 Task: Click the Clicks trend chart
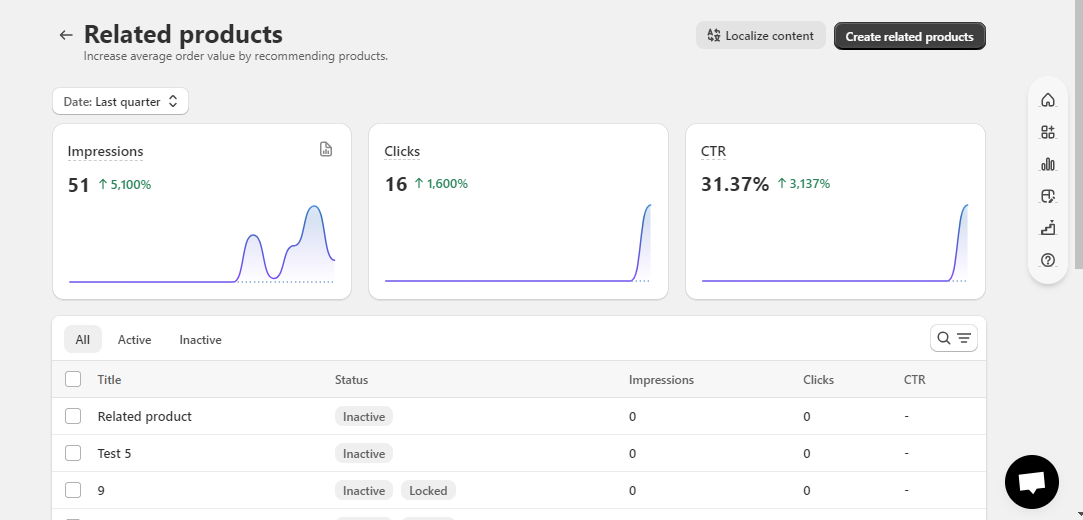tap(518, 243)
